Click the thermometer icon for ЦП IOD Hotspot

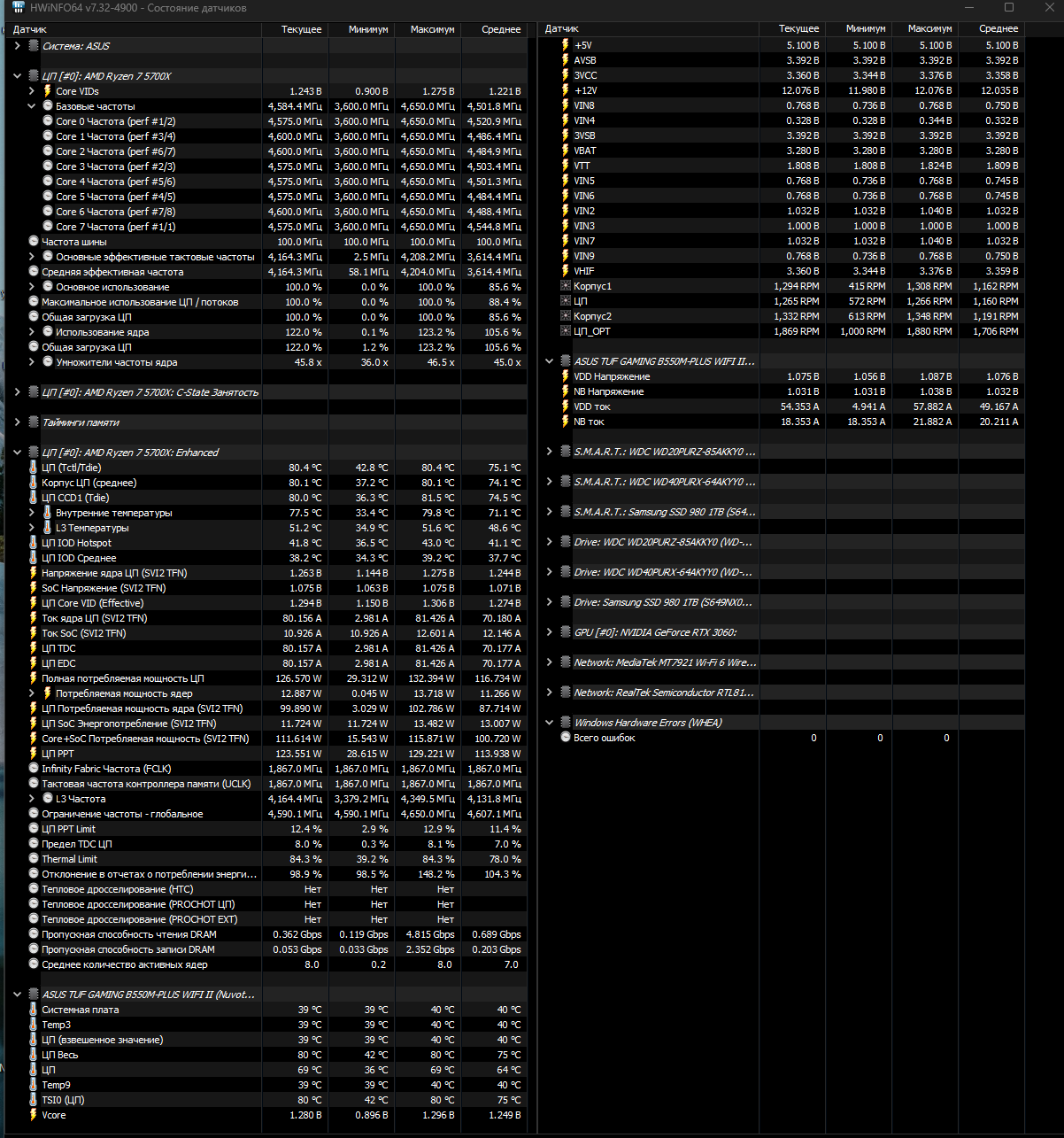coord(34,543)
